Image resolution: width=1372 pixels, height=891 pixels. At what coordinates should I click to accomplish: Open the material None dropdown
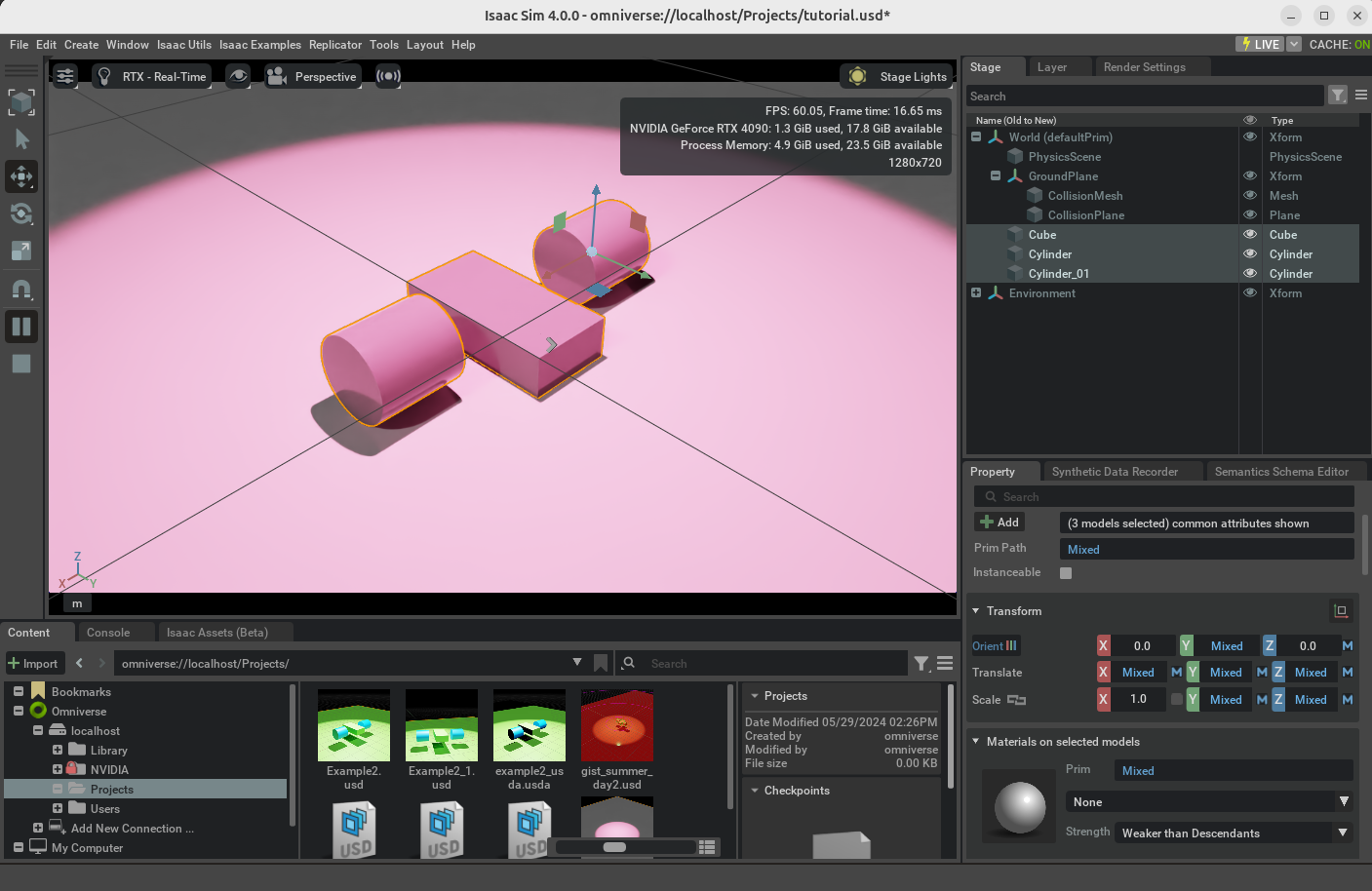[x=1208, y=801]
